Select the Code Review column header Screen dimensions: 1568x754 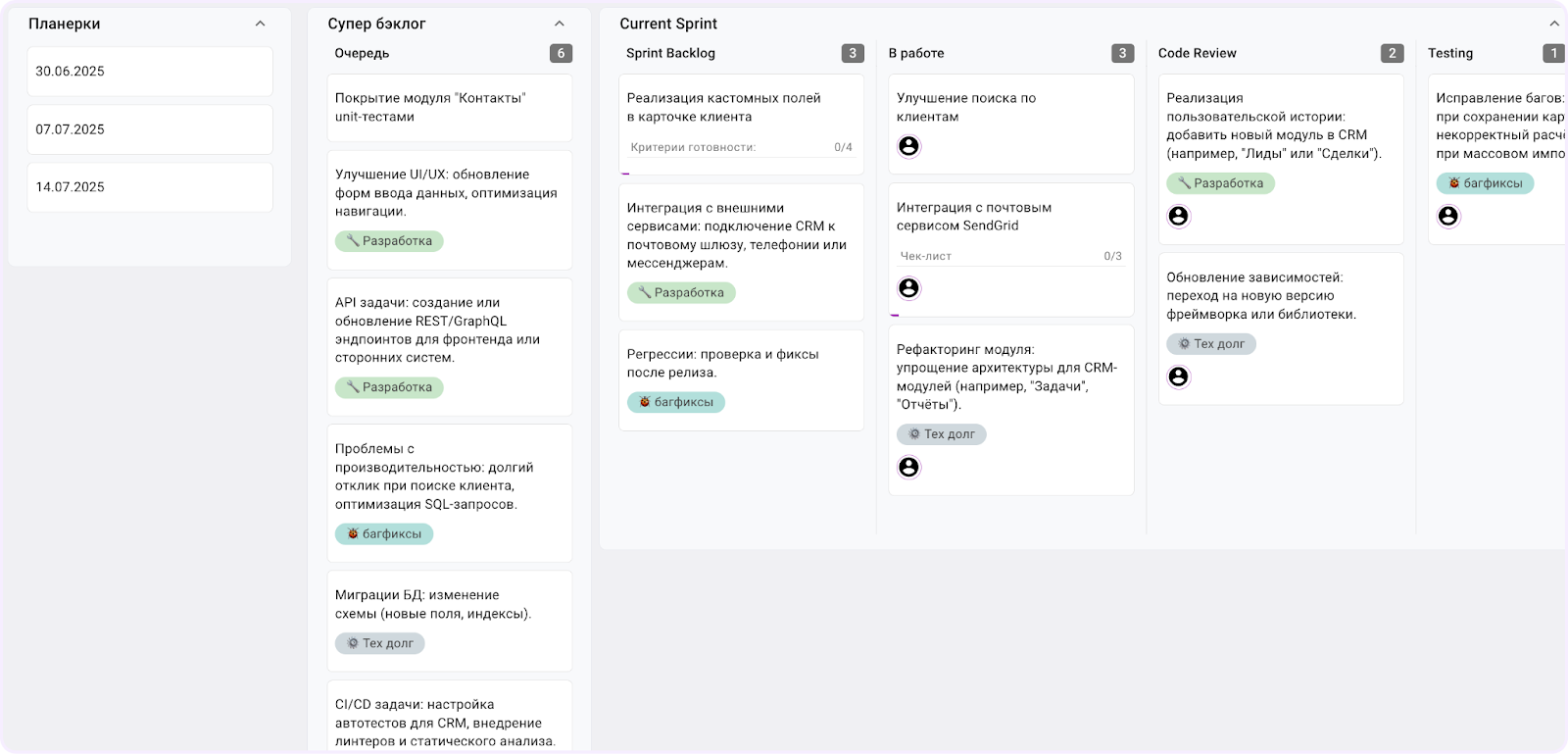click(1197, 54)
